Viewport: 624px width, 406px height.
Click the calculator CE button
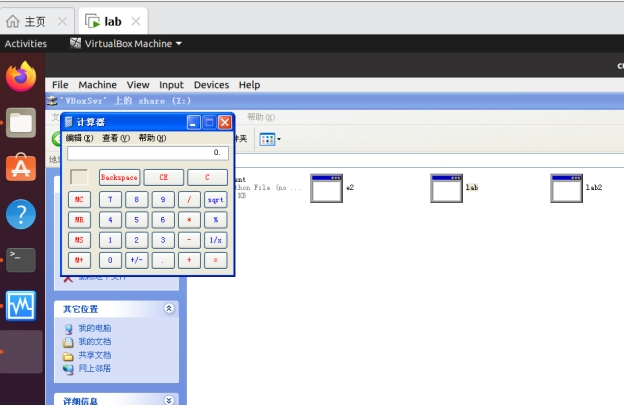tap(164, 178)
